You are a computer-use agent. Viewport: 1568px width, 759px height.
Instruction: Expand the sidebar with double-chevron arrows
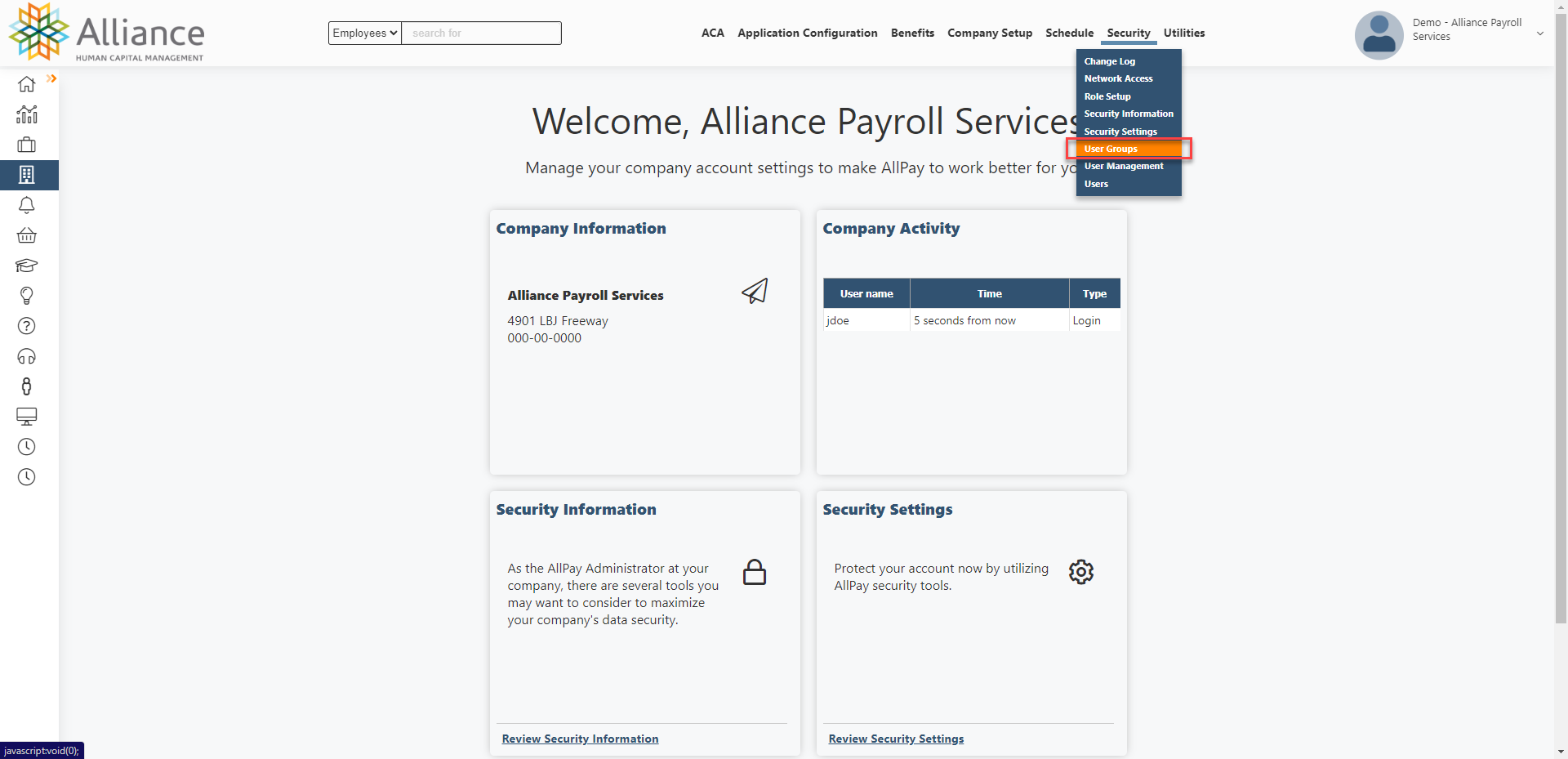coord(51,78)
